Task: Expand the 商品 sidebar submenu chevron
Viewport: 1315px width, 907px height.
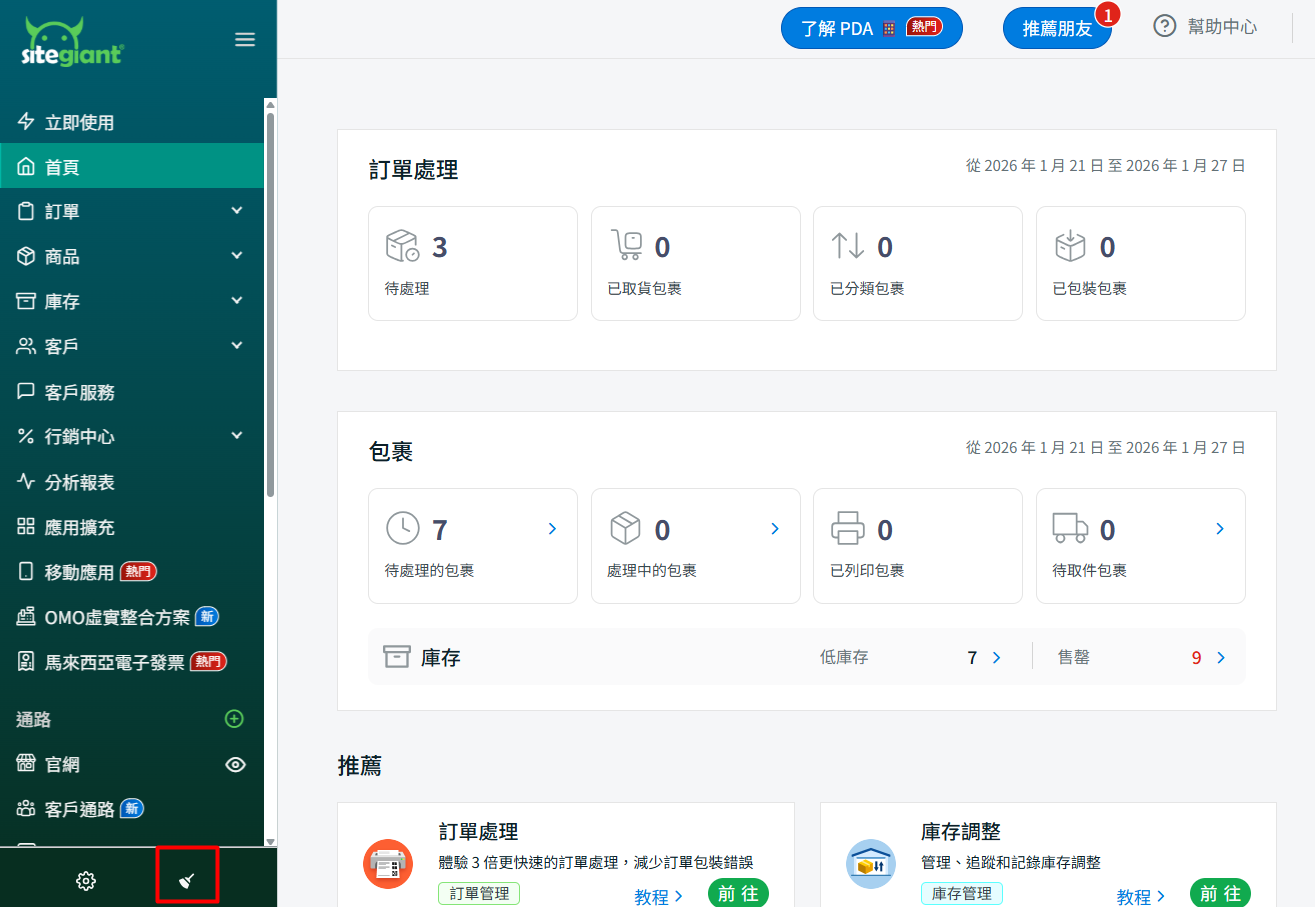Action: (x=237, y=257)
